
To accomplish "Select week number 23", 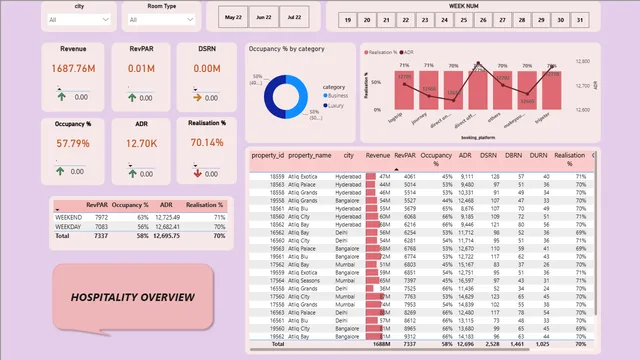I will pos(425,20).
